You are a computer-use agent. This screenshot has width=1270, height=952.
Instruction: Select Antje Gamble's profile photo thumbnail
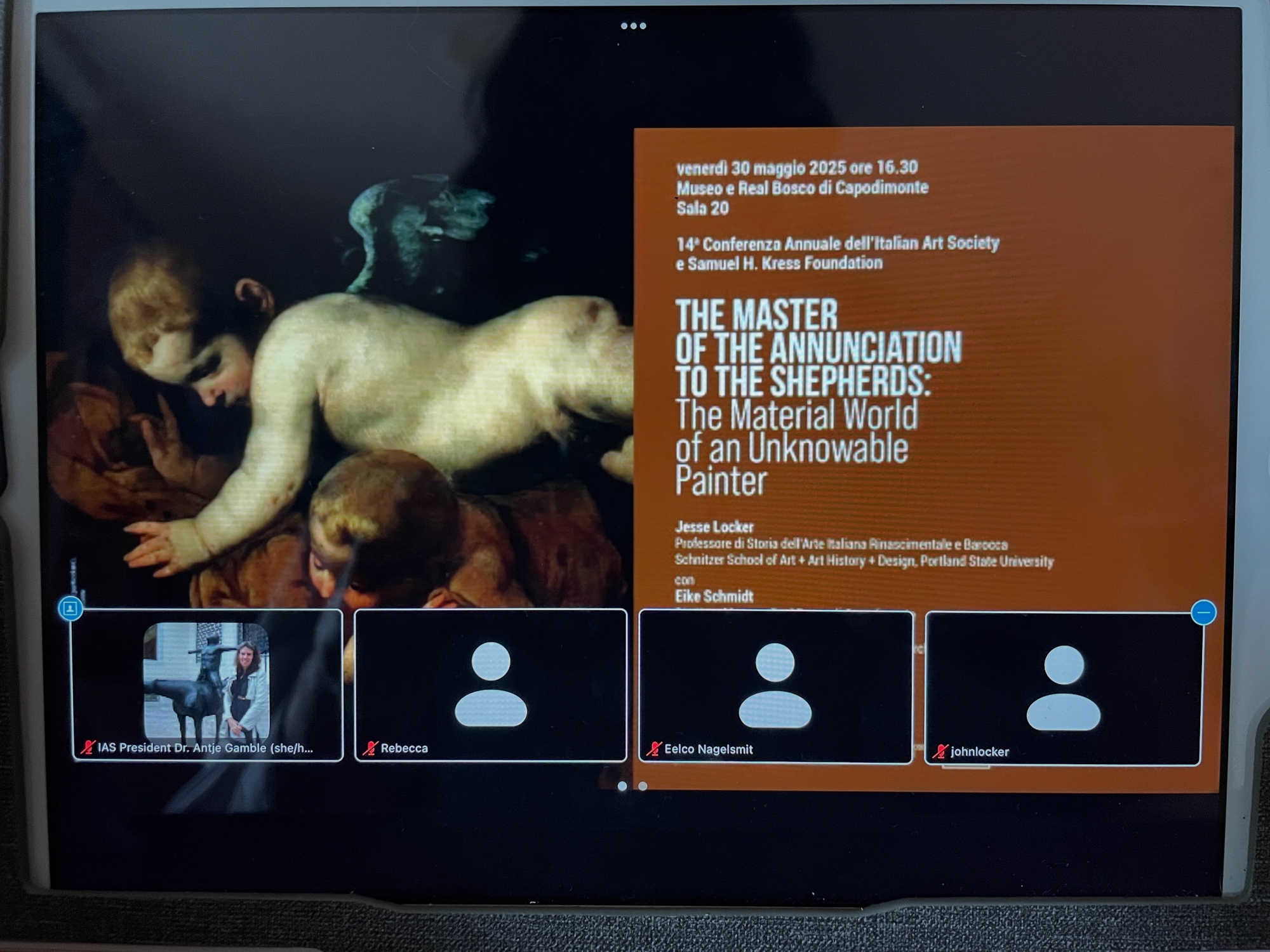[x=206, y=680]
